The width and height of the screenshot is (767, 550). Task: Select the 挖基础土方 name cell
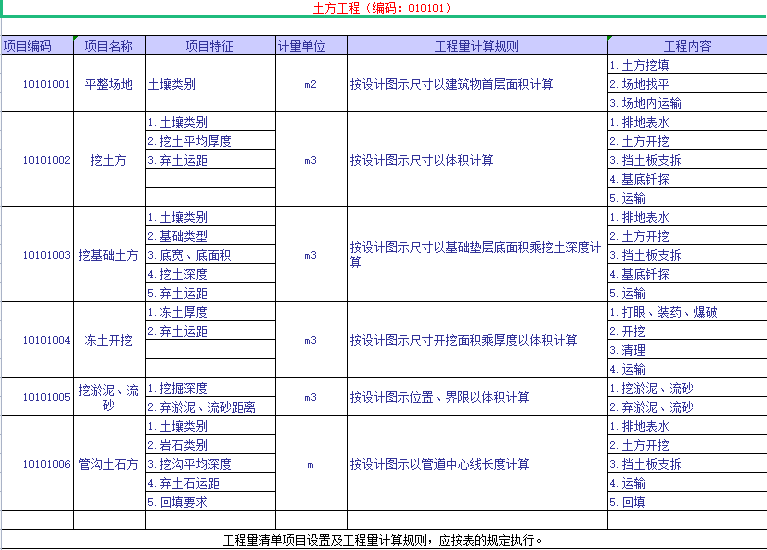tap(109, 254)
